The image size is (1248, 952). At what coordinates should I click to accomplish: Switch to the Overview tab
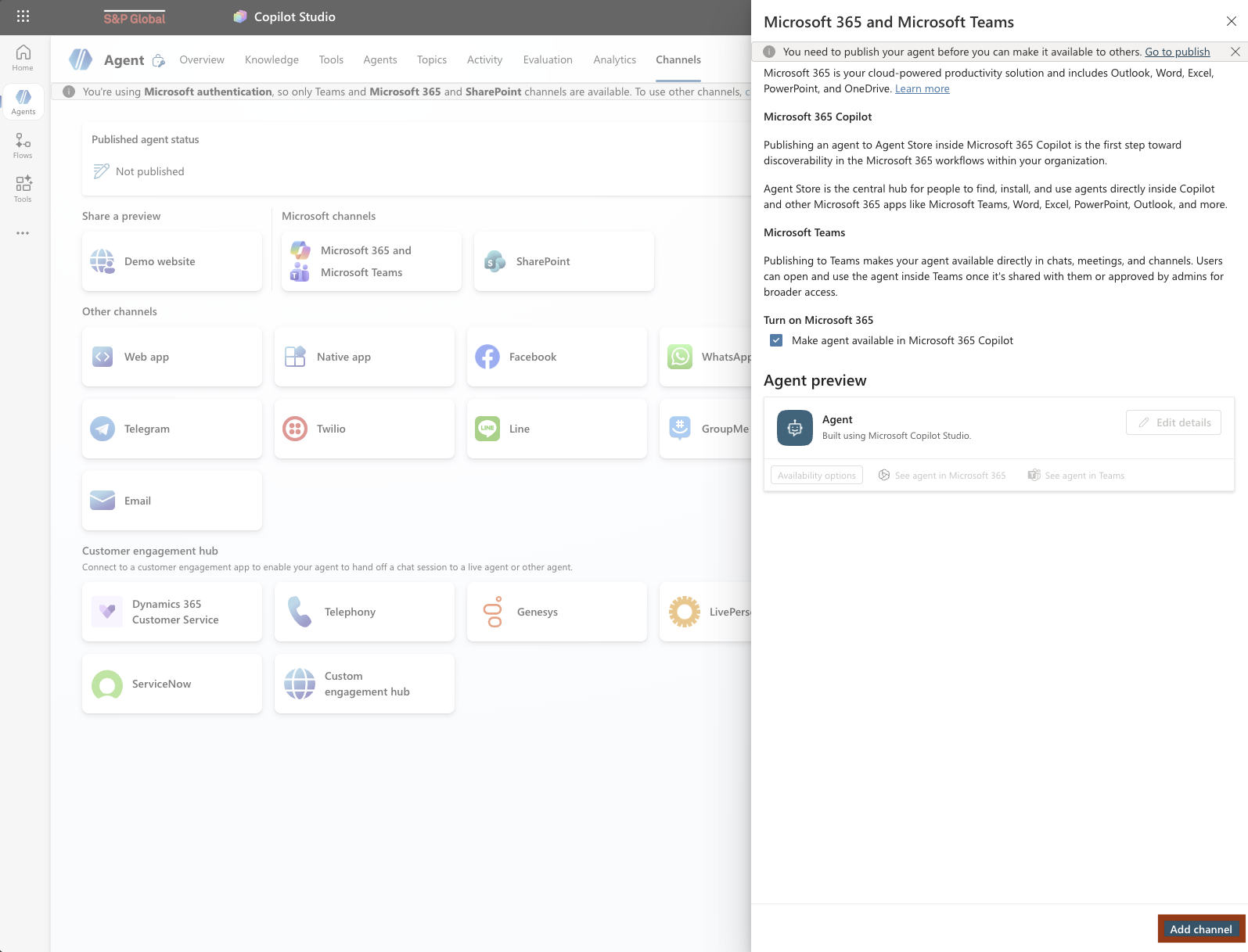click(202, 59)
